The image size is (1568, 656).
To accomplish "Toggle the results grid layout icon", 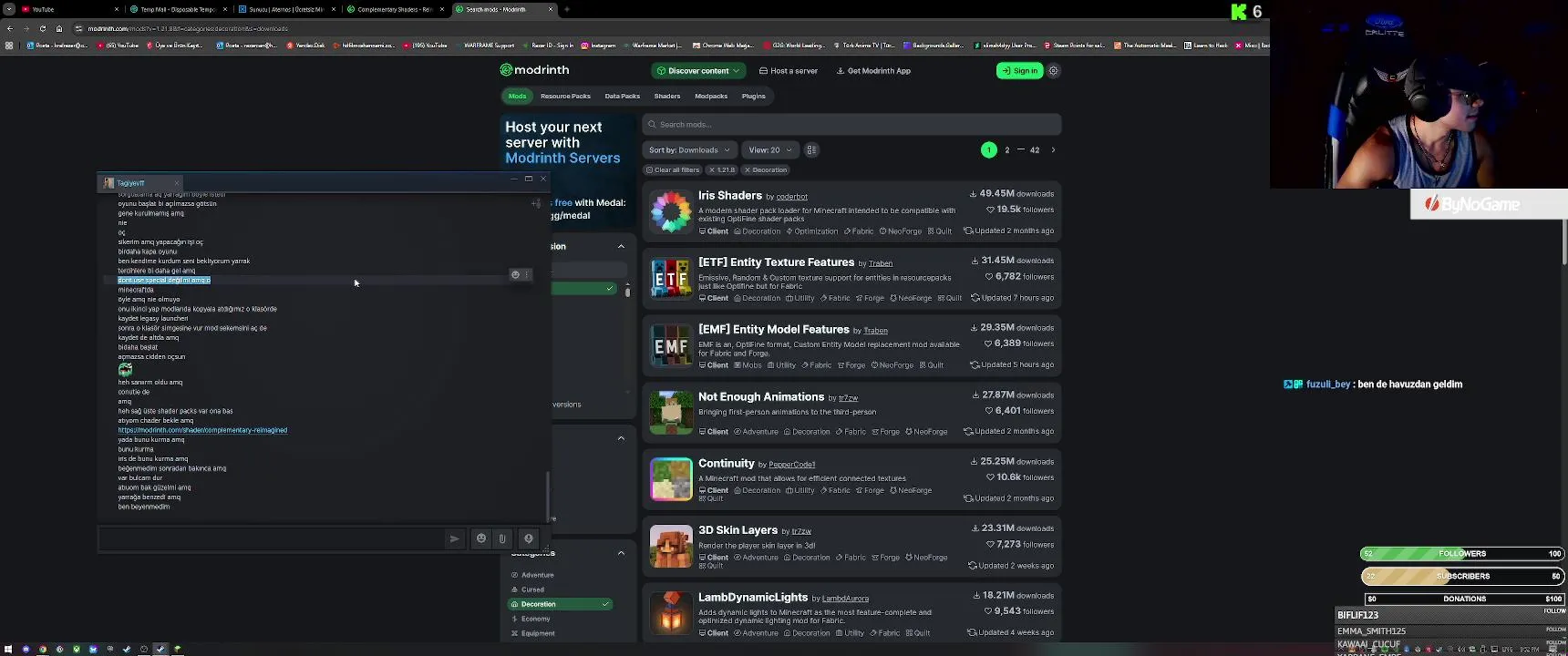I will pyautogui.click(x=811, y=149).
